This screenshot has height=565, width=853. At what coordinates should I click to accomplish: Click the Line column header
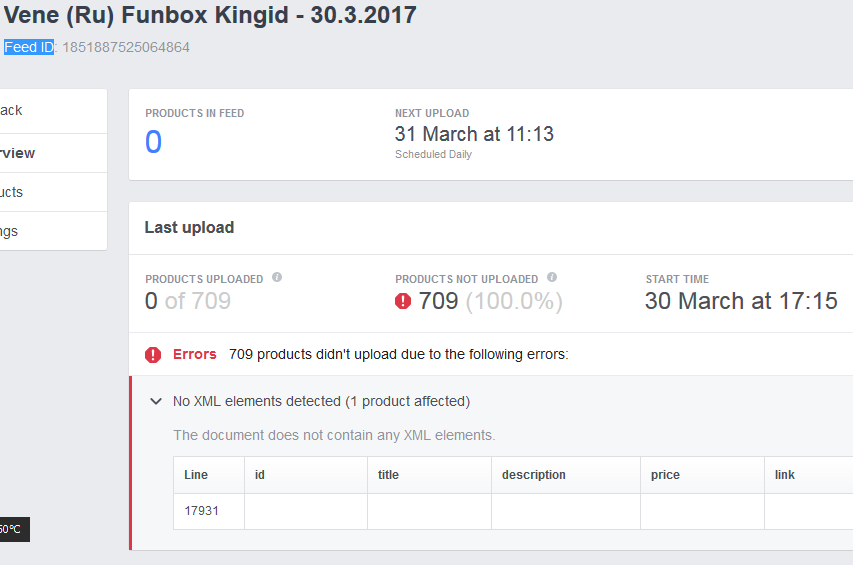pos(196,475)
